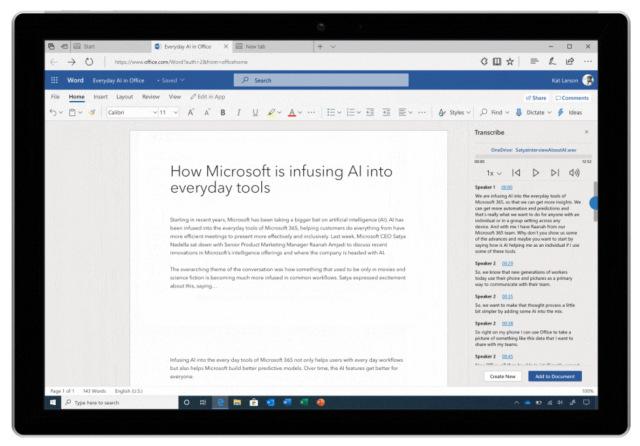The height and width of the screenshot is (446, 640).
Task: Click the Shrink Font icon
Action: (x=207, y=112)
